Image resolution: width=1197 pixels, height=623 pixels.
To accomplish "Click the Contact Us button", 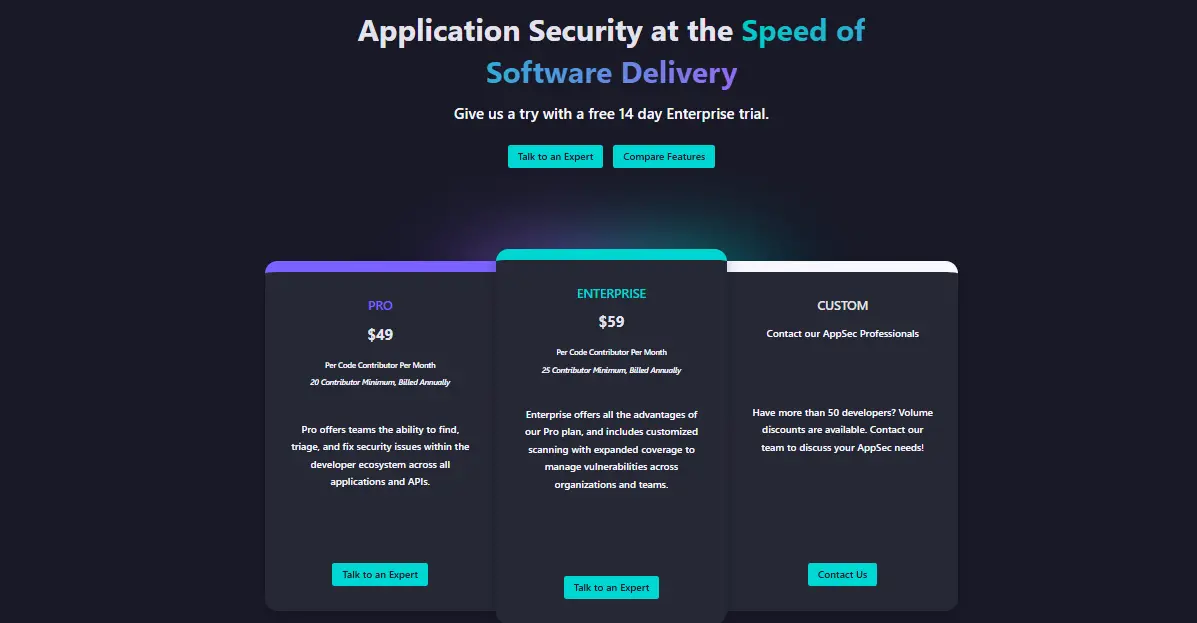I will click(842, 574).
